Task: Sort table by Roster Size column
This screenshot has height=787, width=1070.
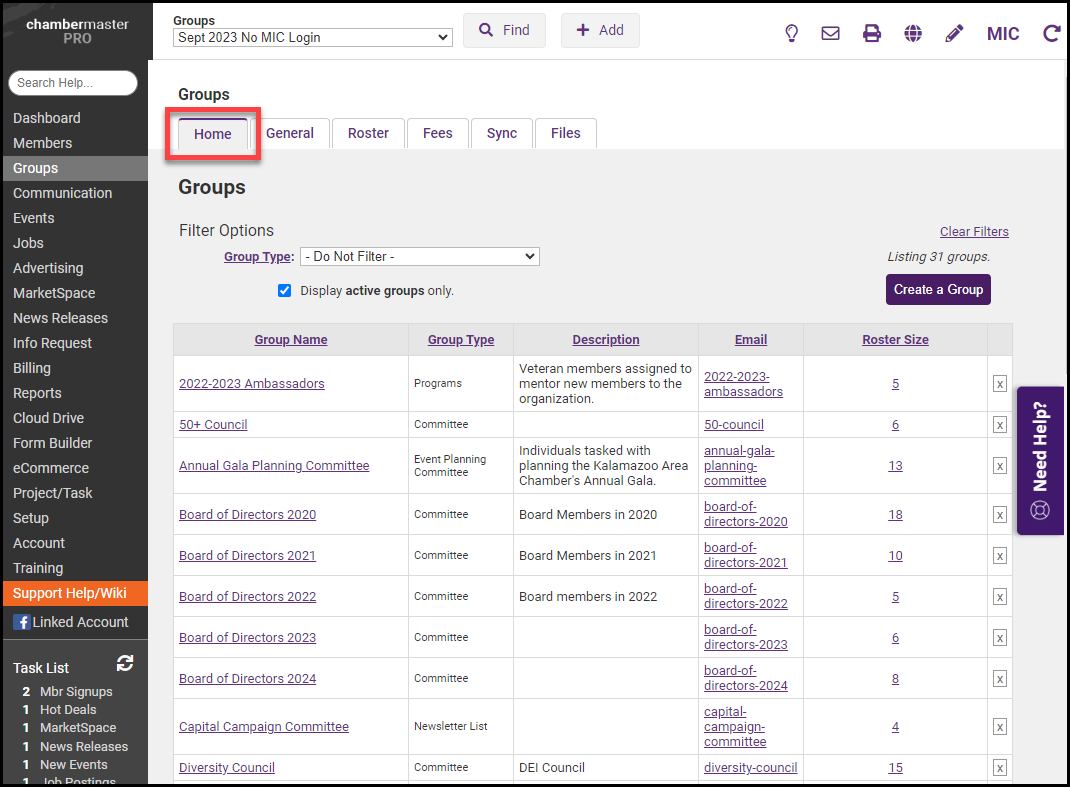Action: tap(895, 340)
